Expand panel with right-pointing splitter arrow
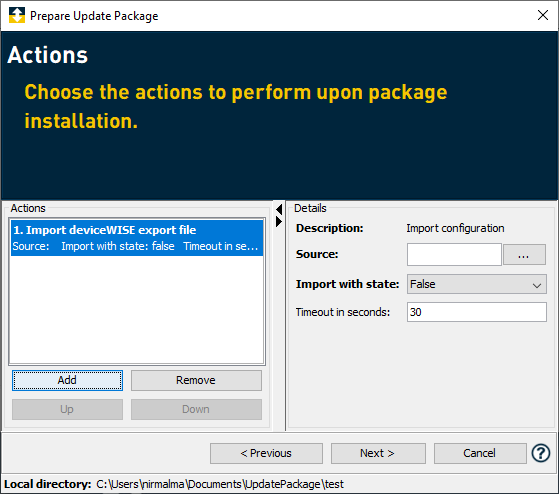Screen dimensions: 559x494 coord(279,222)
